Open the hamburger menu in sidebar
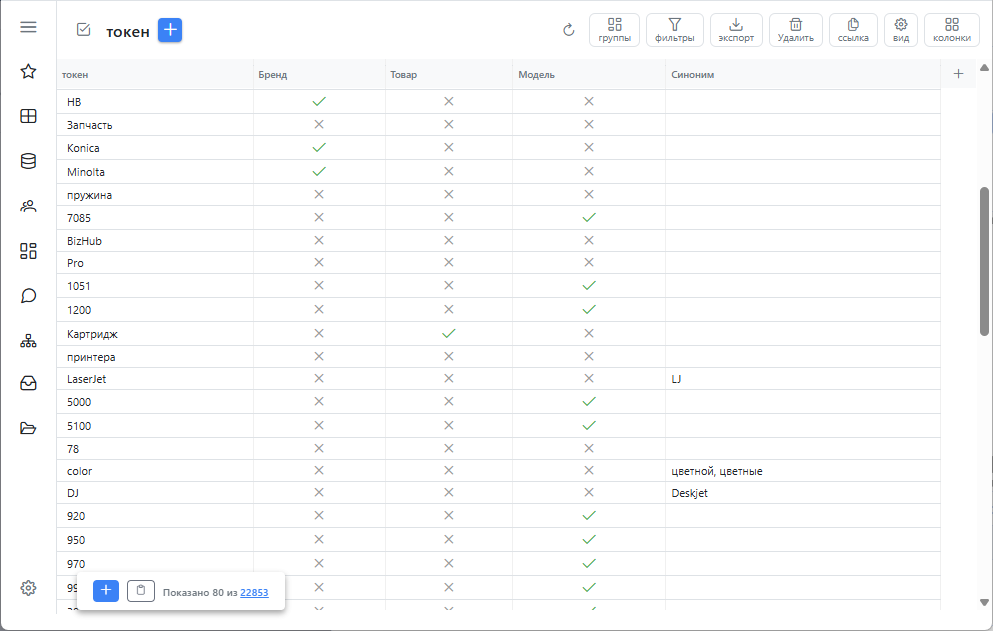The width and height of the screenshot is (993, 631). [x=28, y=27]
